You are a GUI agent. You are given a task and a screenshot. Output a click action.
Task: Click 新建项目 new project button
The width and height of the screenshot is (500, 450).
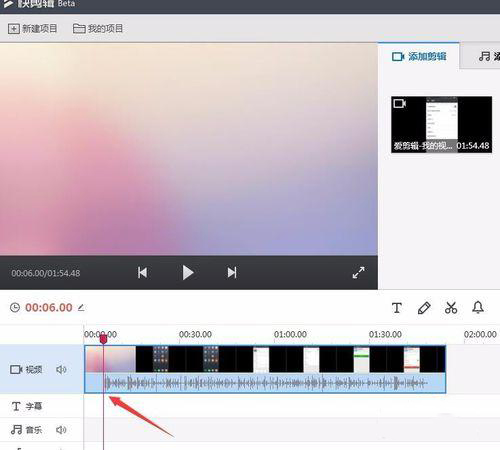click(x=32, y=29)
